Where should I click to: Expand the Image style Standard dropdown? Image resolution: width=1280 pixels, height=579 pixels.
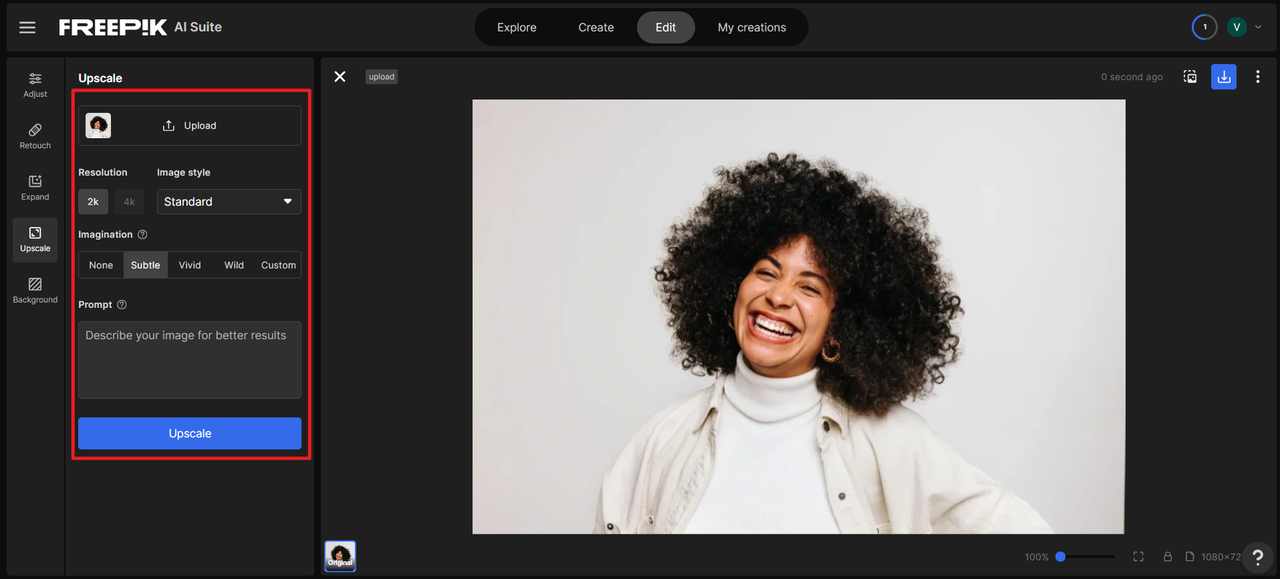[228, 202]
